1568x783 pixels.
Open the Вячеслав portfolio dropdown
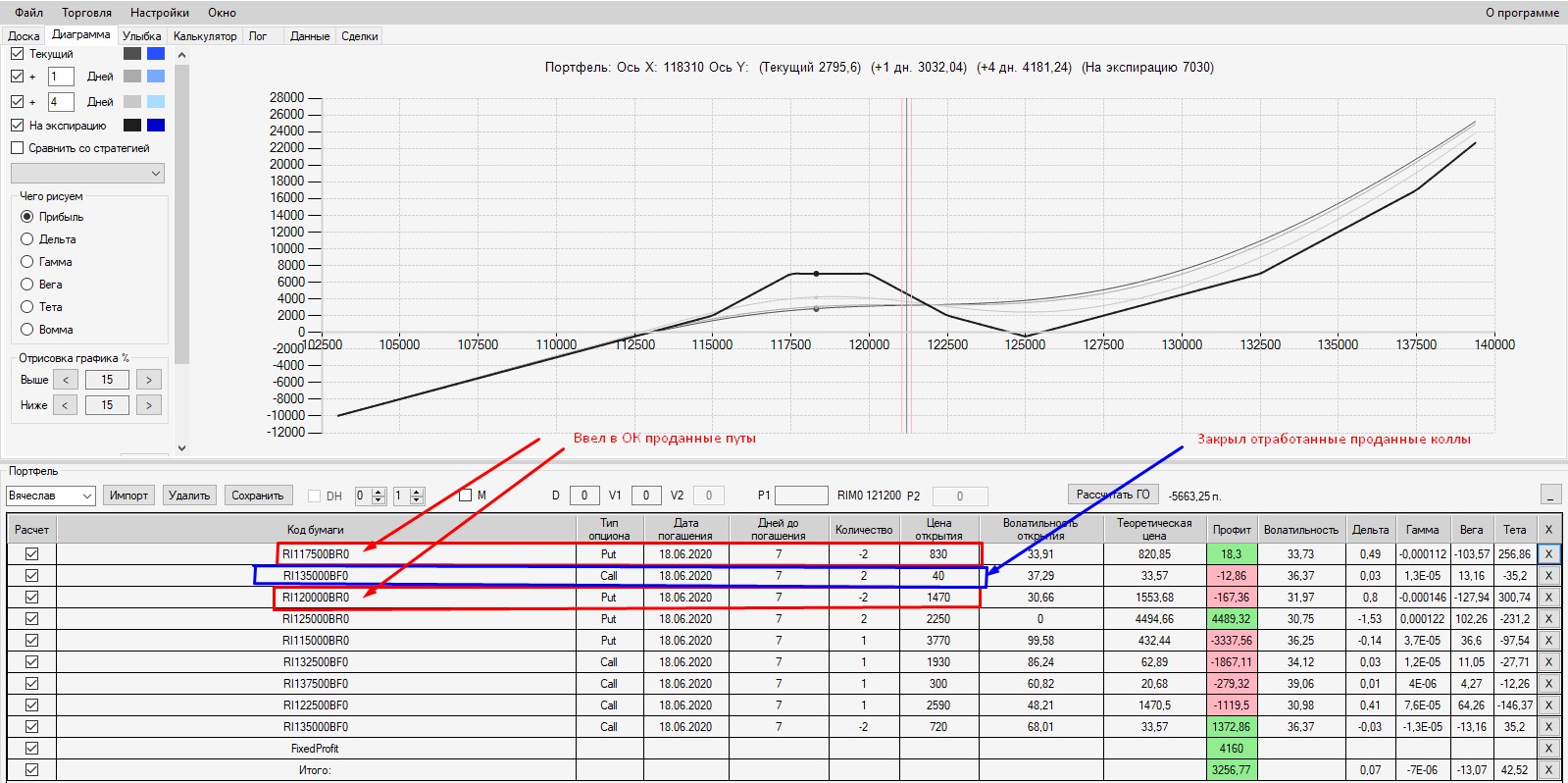(86, 496)
